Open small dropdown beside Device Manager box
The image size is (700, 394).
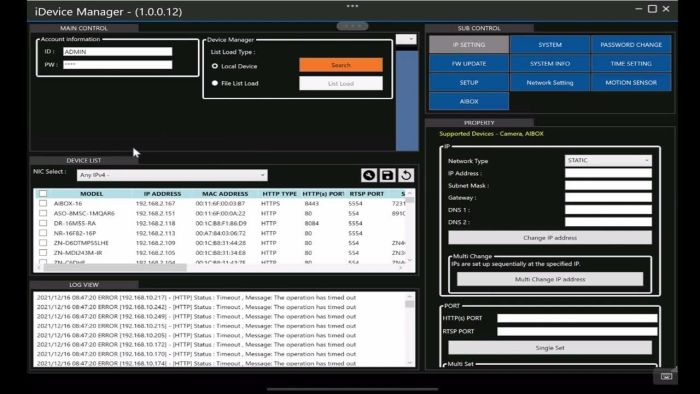coord(406,39)
